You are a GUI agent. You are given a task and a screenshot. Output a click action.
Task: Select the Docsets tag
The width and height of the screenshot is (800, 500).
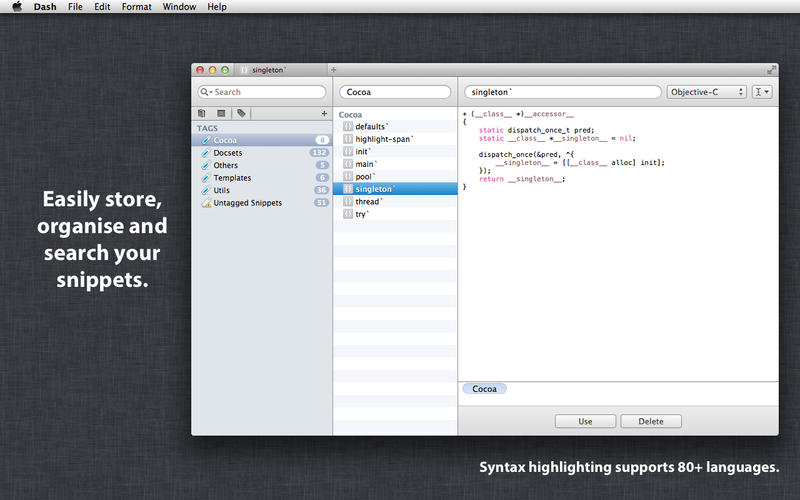click(x=262, y=153)
